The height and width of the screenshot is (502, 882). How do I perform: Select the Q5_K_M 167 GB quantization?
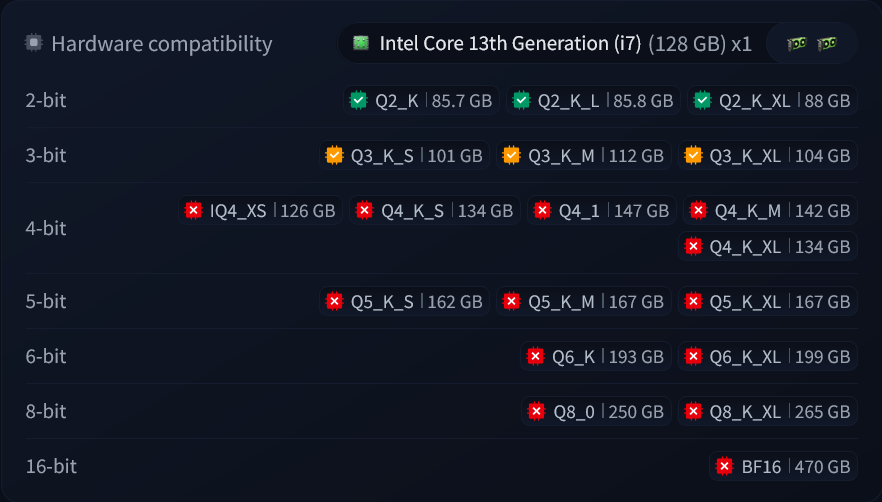click(x=583, y=302)
